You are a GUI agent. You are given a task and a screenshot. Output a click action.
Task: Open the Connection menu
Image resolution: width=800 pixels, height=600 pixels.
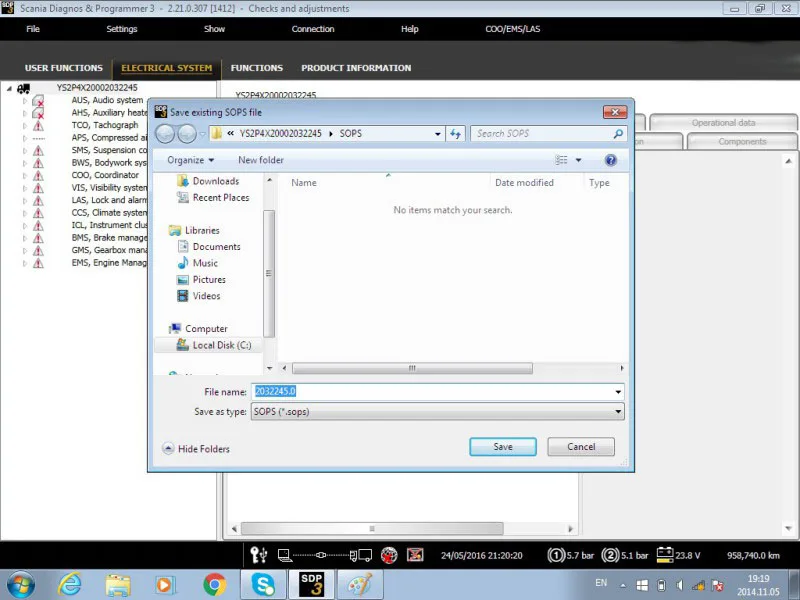[313, 29]
